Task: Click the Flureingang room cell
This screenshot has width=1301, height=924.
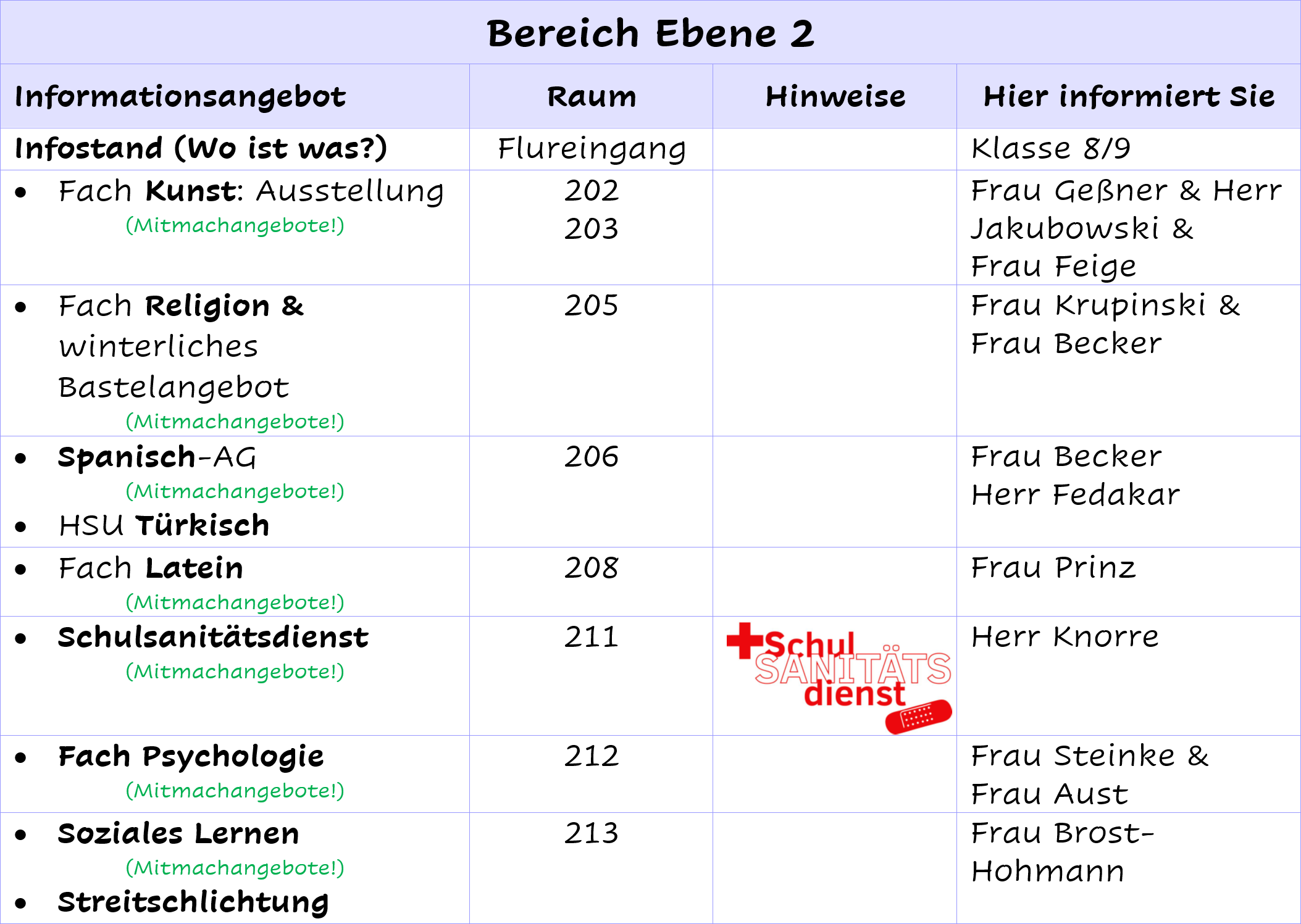Action: click(x=591, y=149)
